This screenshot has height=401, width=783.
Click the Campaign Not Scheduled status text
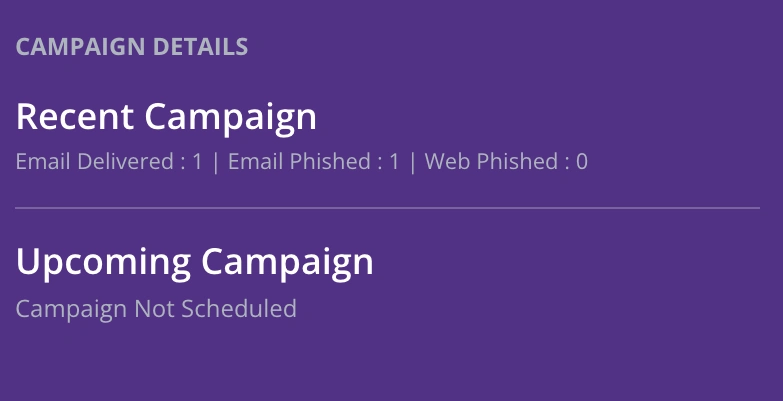[156, 308]
